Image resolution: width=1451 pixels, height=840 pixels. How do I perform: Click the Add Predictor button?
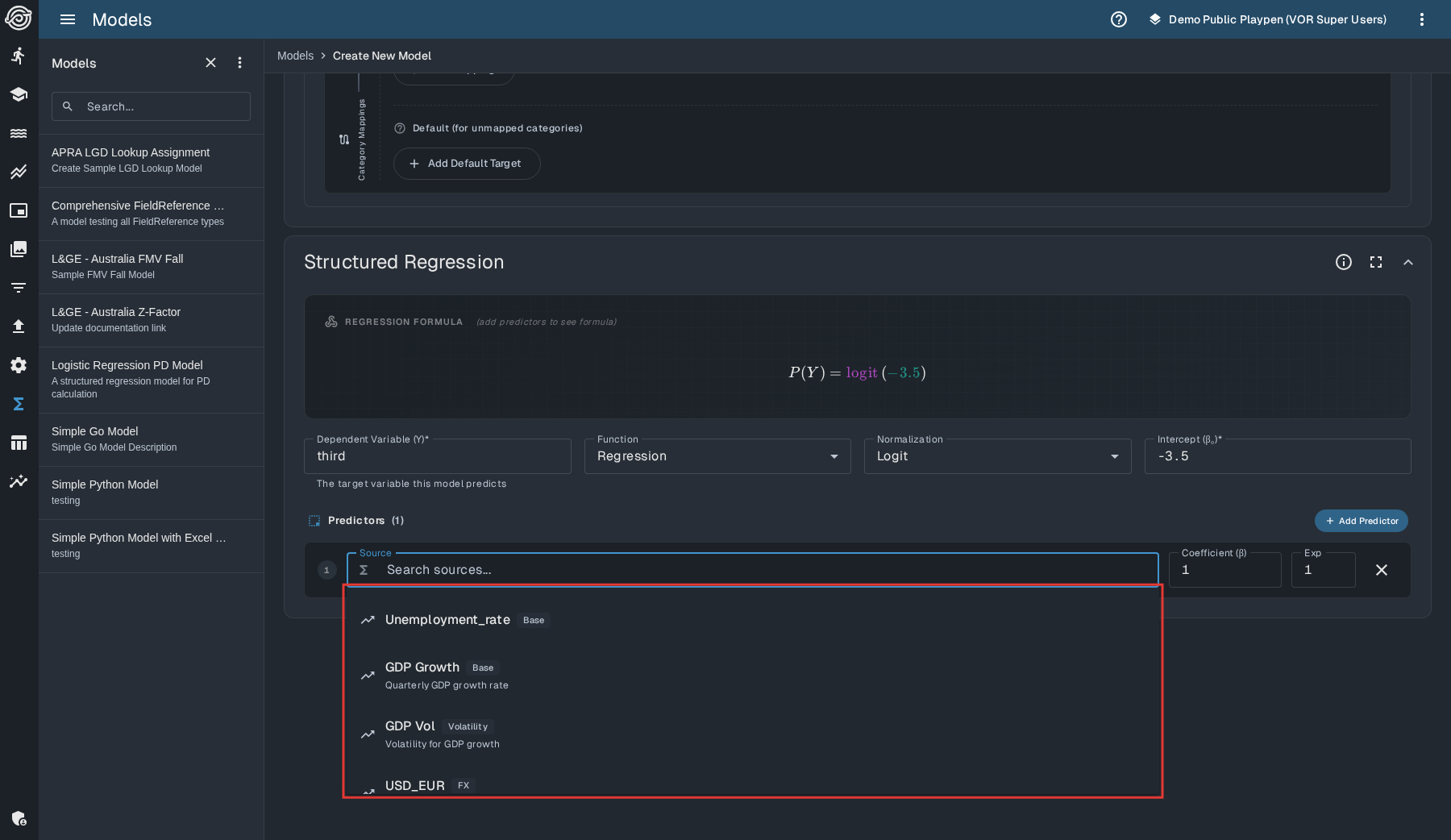(1362, 521)
